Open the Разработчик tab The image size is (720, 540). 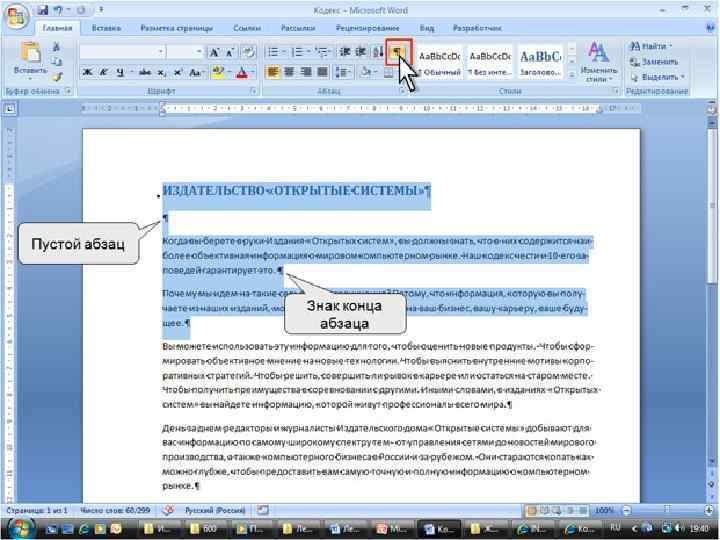tap(477, 28)
